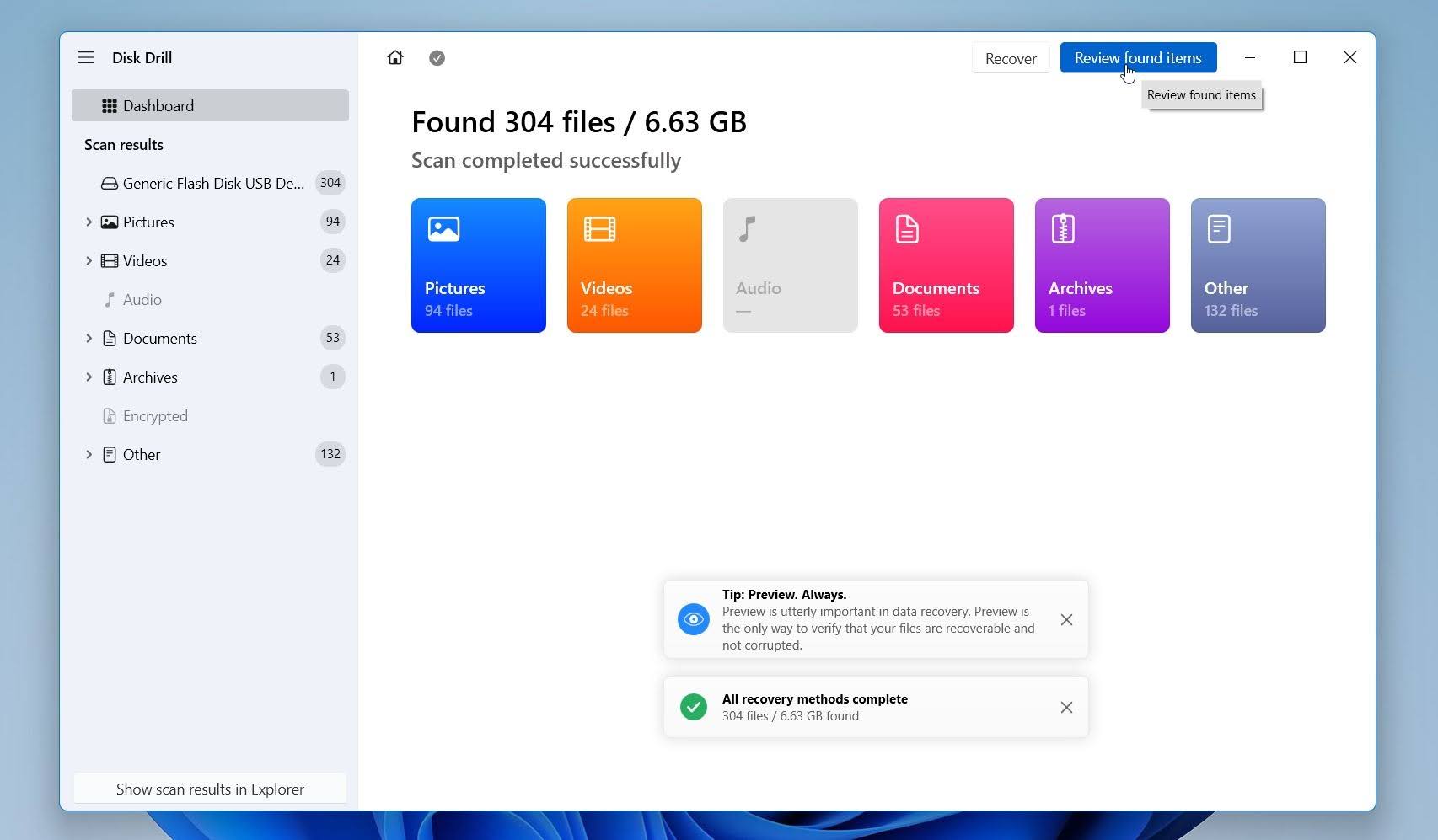Open the Other category card
The width and height of the screenshot is (1438, 840).
[x=1258, y=265]
